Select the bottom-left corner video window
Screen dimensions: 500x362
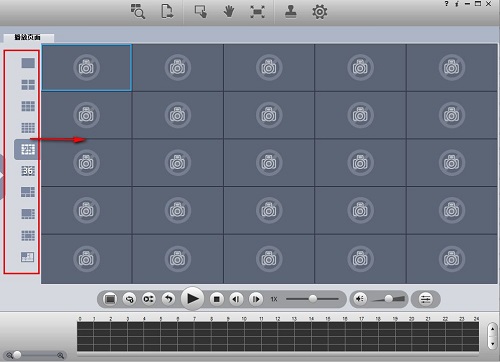pyautogui.click(x=86, y=259)
